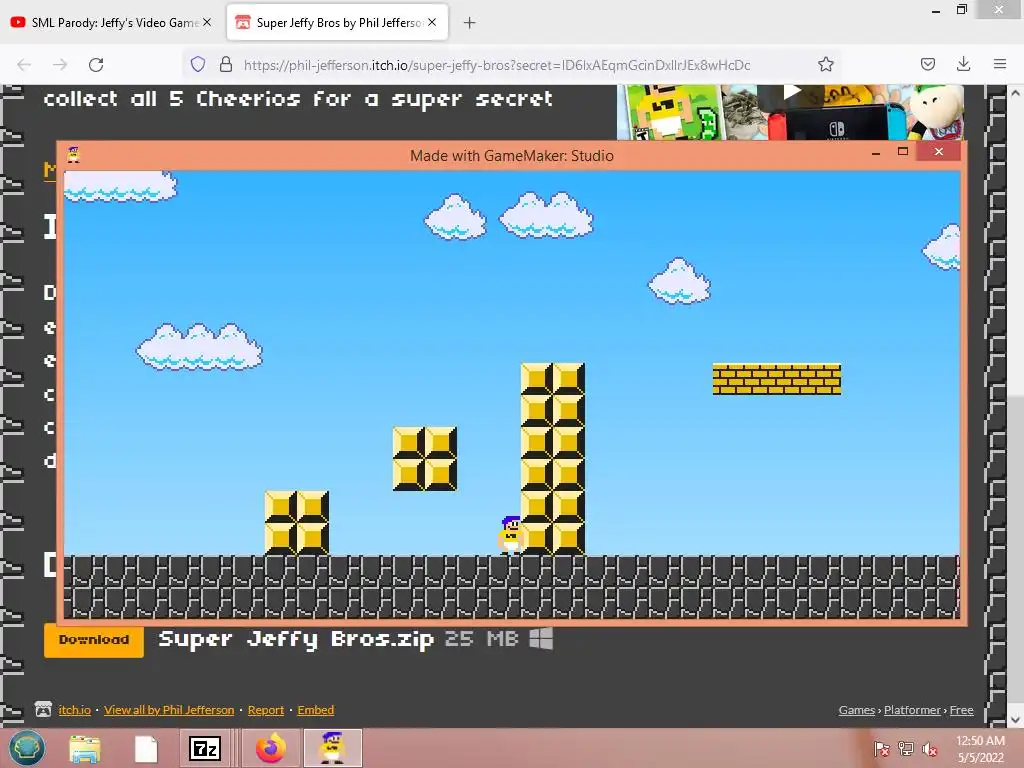Click the Report link

266,710
